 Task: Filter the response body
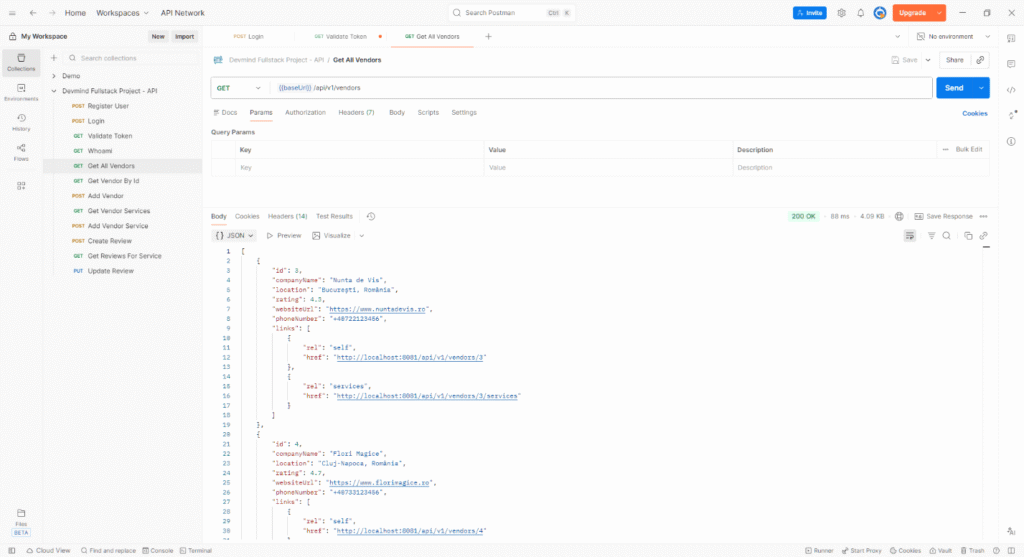[x=931, y=236]
